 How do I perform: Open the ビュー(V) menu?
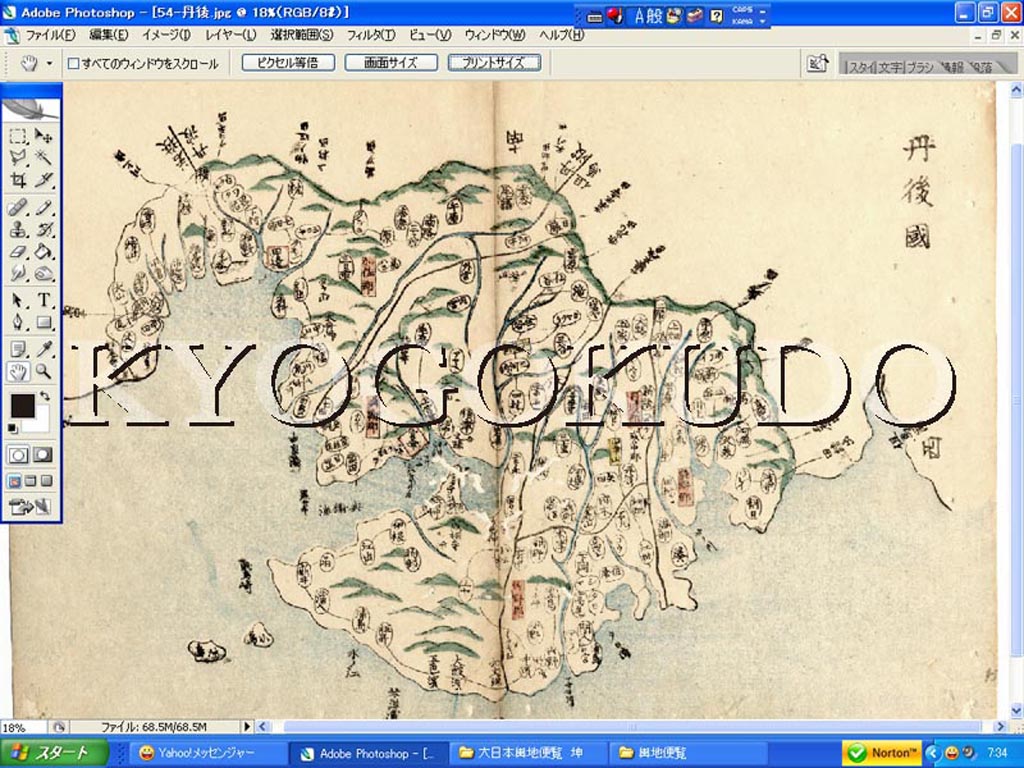click(430, 35)
